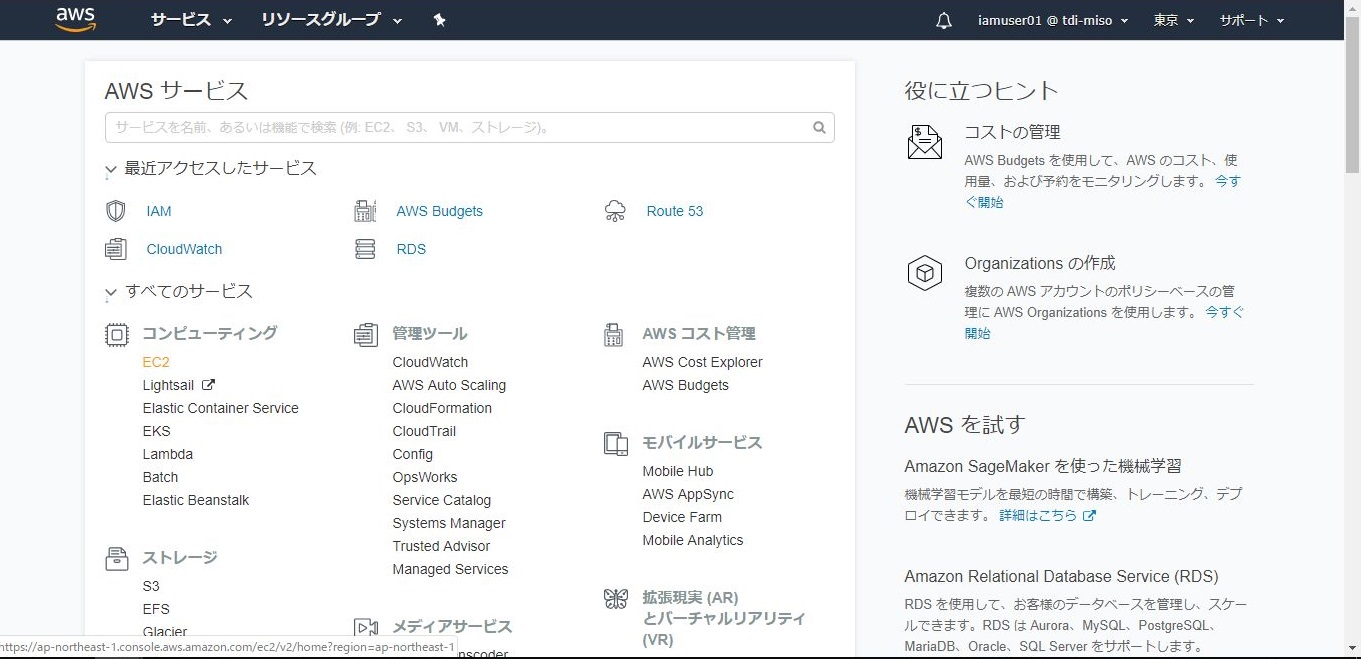Open the iamuser01 account dropdown
Screen dimensions: 1361x659
pyautogui.click(x=1052, y=20)
